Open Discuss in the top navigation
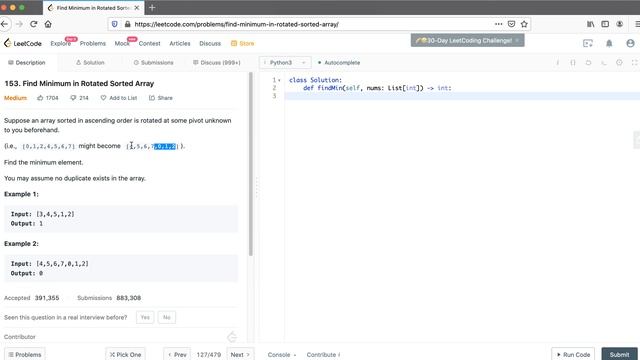Image resolution: width=640 pixels, height=360 pixels. click(210, 43)
